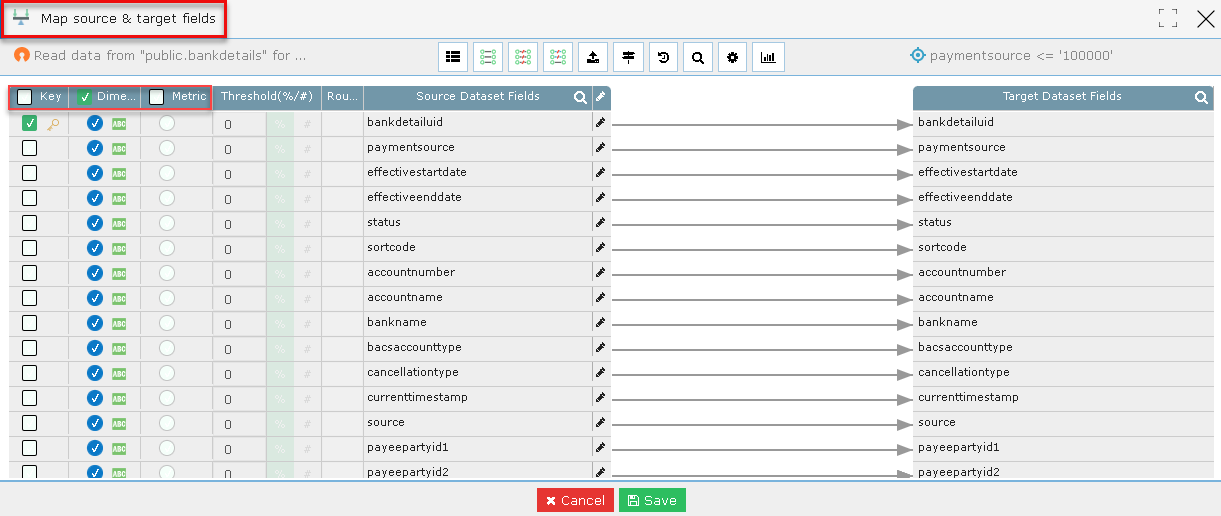Check the Key header checkbox
This screenshot has height=516, width=1221.
pyautogui.click(x=25, y=98)
